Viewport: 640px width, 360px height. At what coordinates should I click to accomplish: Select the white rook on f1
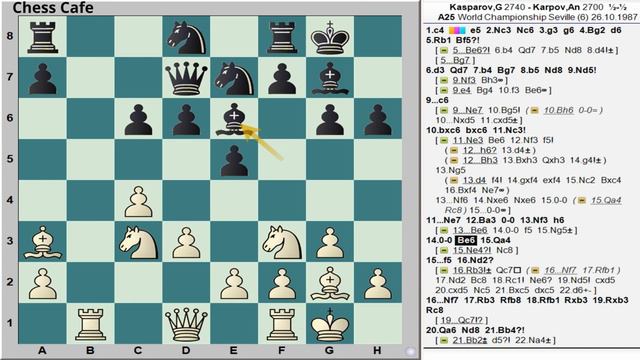point(282,324)
